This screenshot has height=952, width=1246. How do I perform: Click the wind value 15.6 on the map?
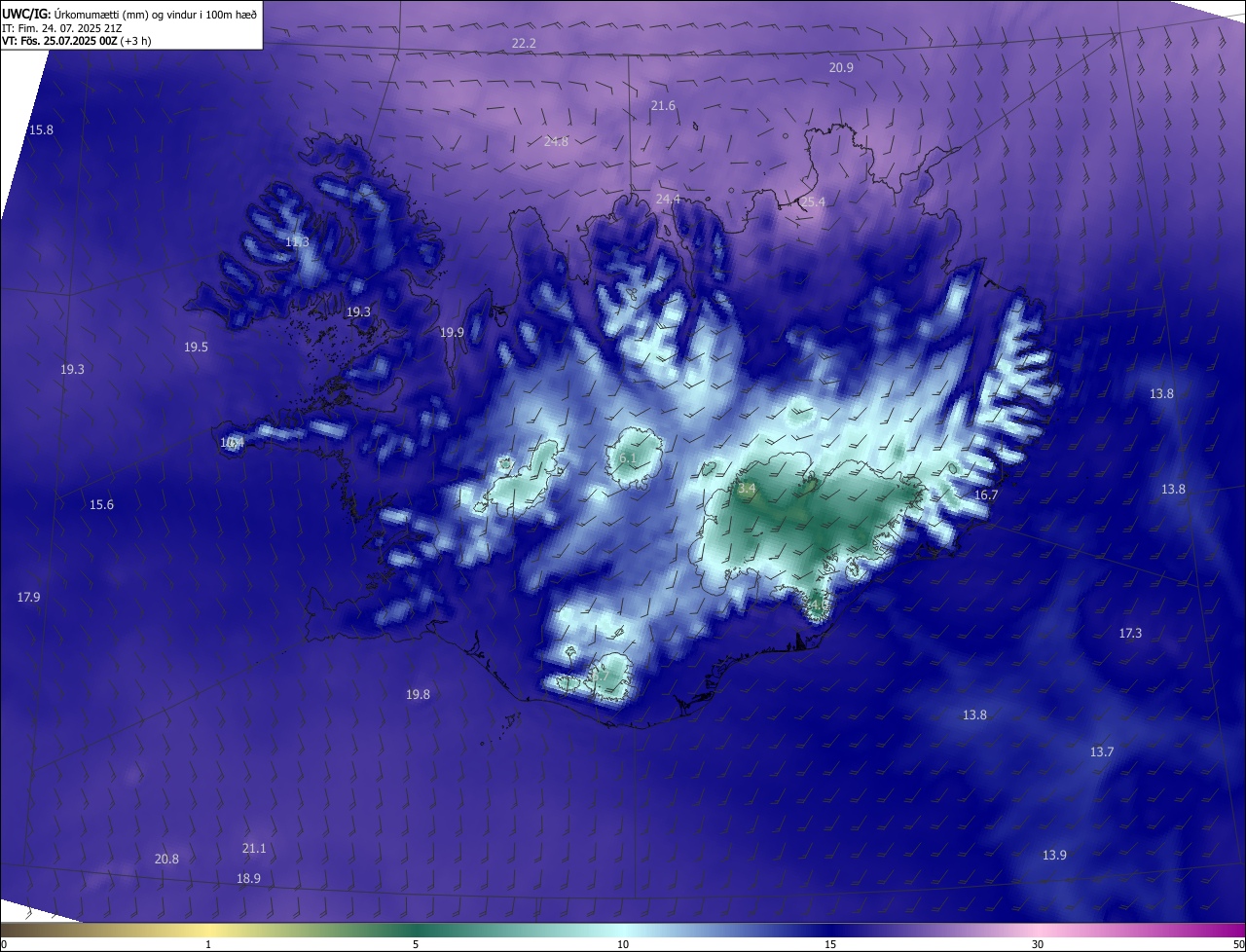pos(101,505)
